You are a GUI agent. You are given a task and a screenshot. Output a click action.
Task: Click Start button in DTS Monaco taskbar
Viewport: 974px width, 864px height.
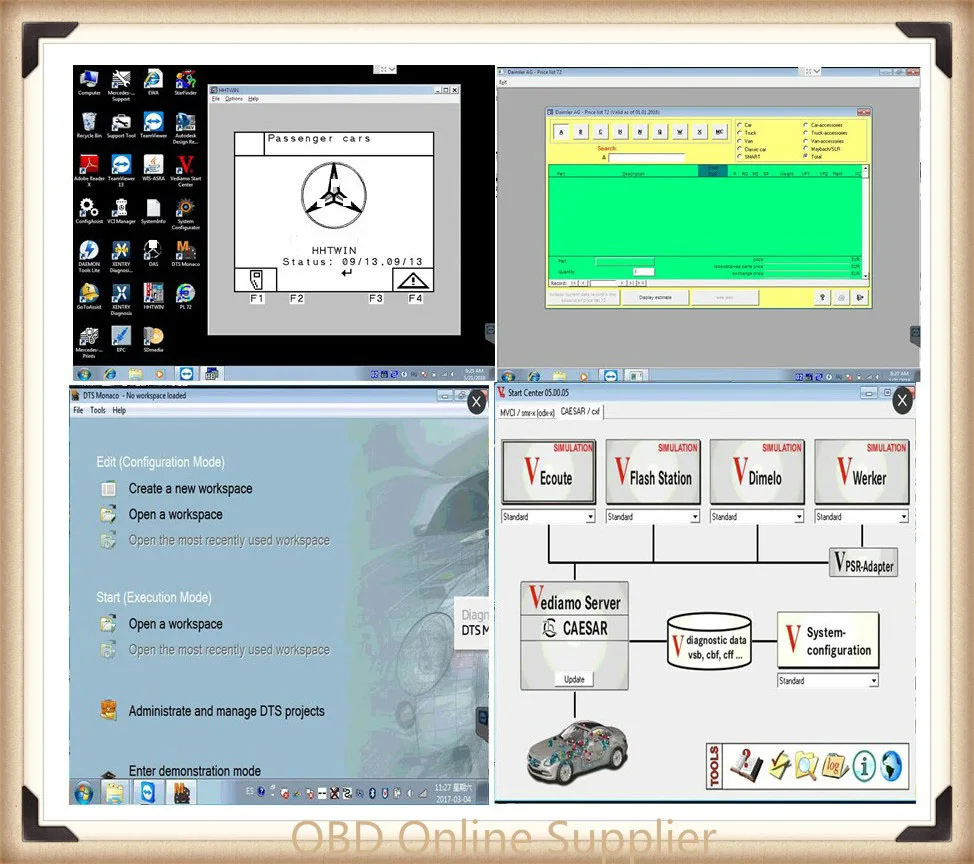pyautogui.click(x=84, y=793)
